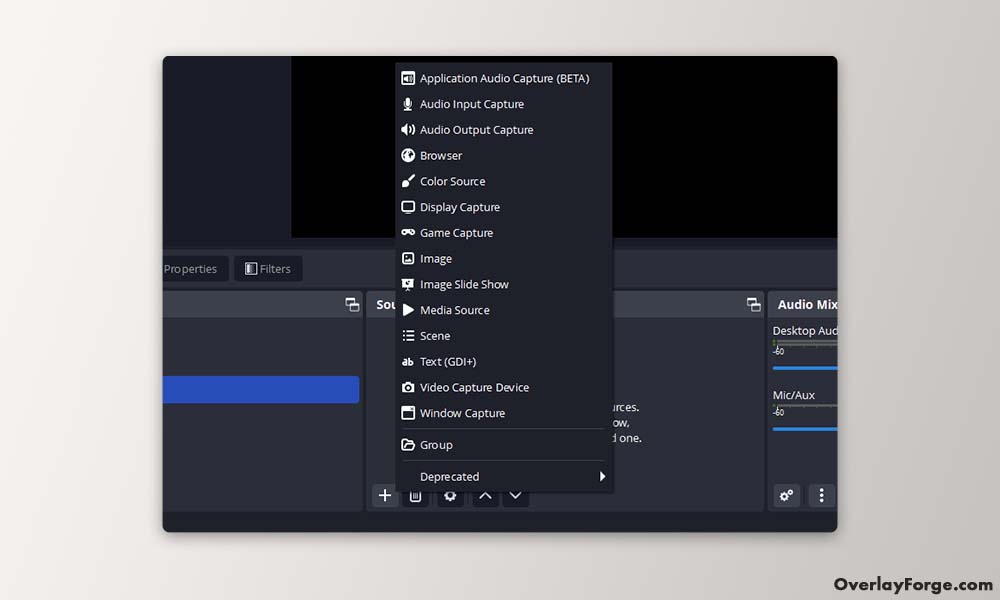Open the Audio Input Capture source option
Image resolution: width=1000 pixels, height=600 pixels.
[473, 103]
